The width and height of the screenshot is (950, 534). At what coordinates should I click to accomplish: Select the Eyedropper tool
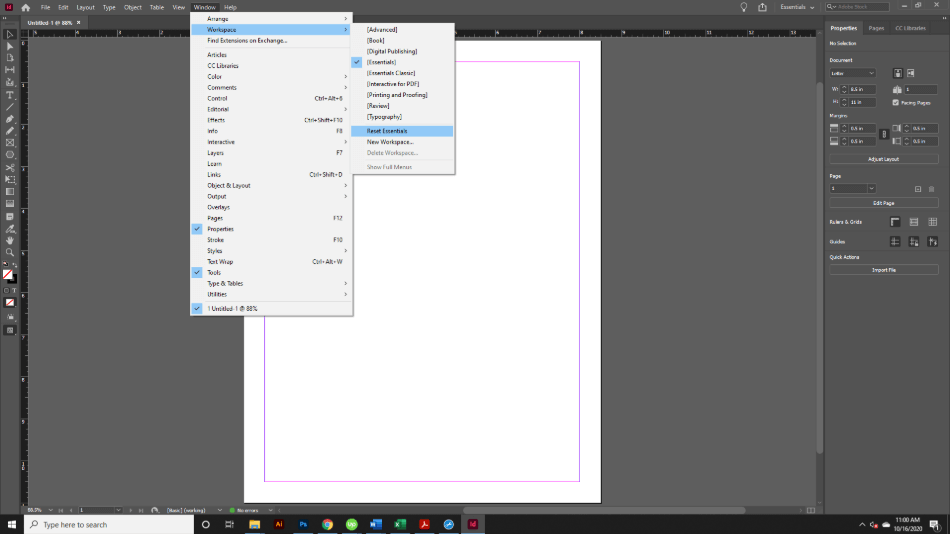coord(10,229)
